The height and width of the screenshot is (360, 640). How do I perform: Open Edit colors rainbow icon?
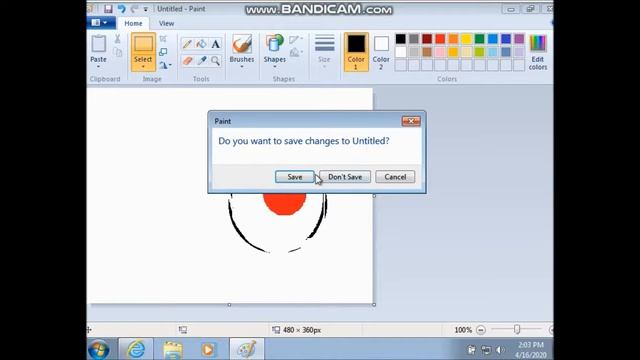pyautogui.click(x=538, y=44)
